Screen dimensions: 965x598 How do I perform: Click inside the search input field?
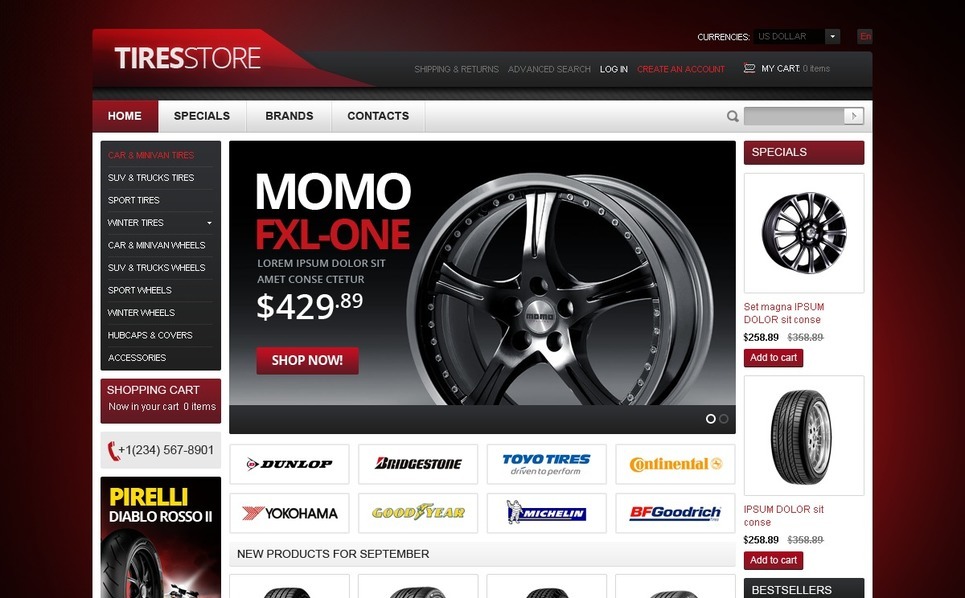pos(794,116)
